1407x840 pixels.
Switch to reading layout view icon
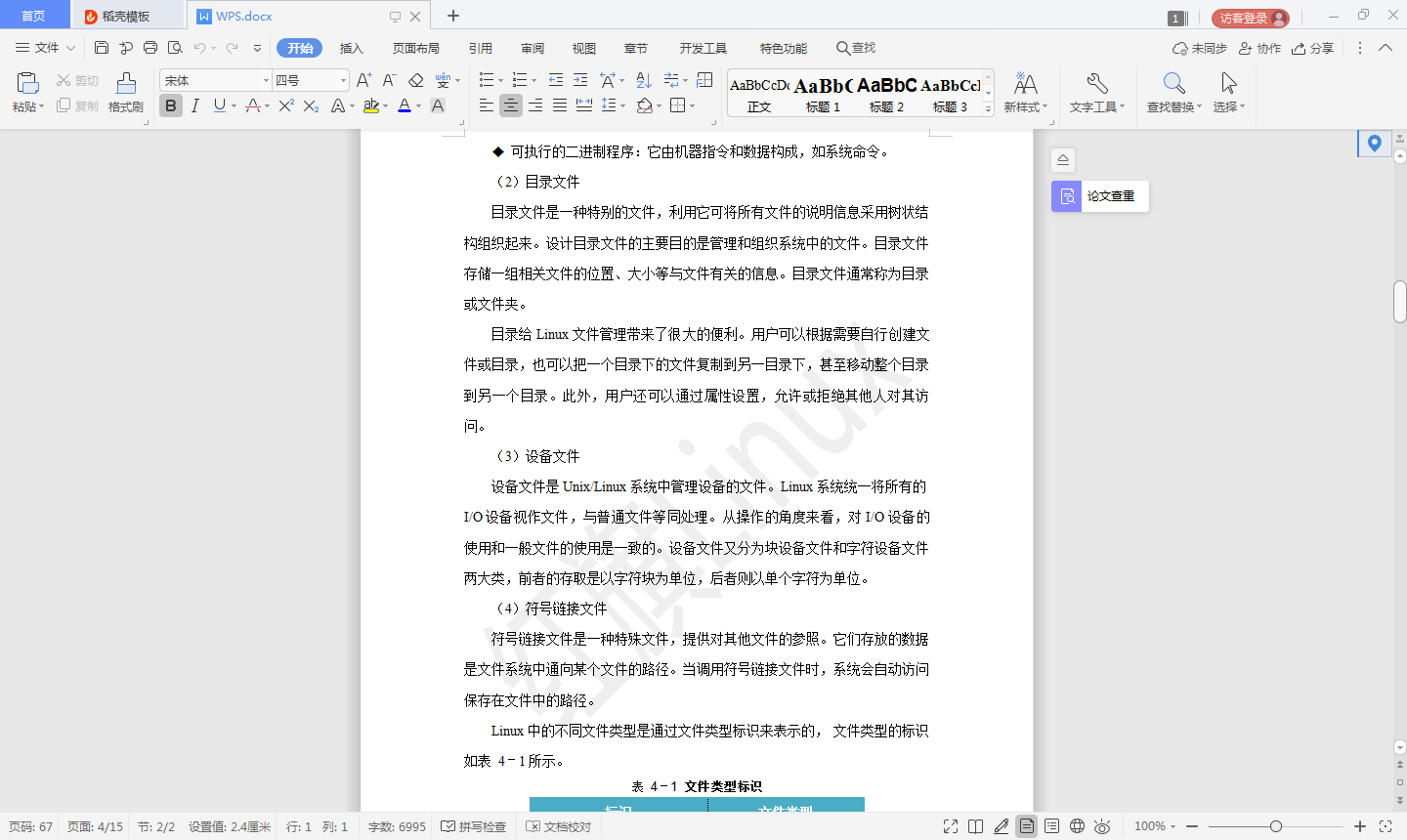tap(975, 826)
